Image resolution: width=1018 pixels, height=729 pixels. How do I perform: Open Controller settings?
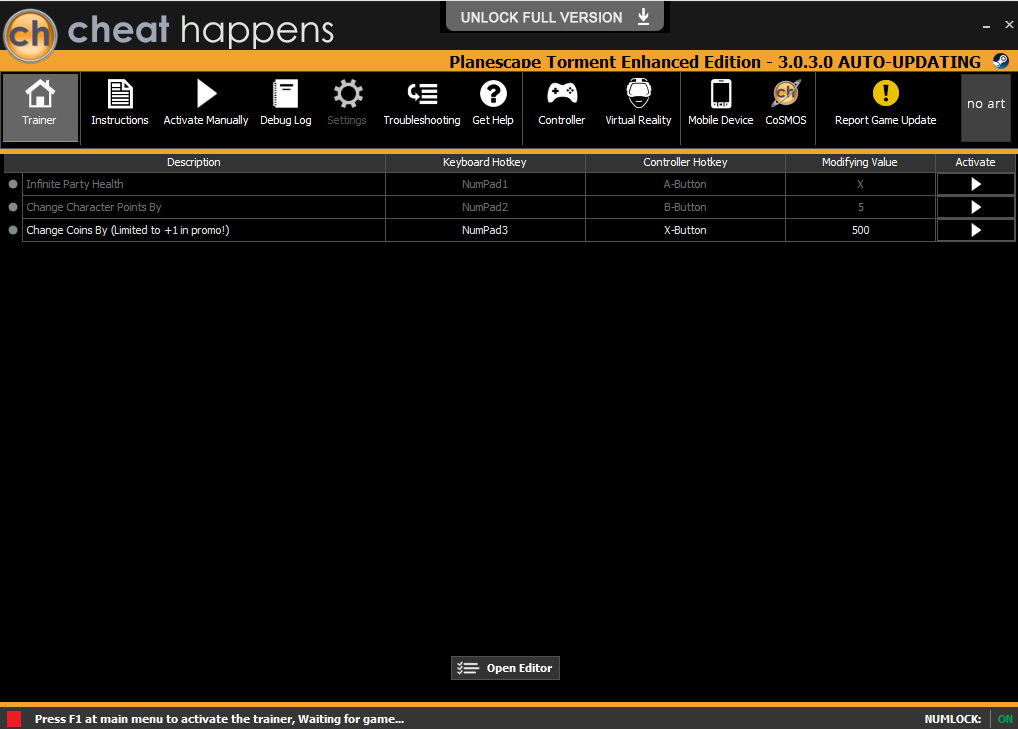click(x=562, y=104)
